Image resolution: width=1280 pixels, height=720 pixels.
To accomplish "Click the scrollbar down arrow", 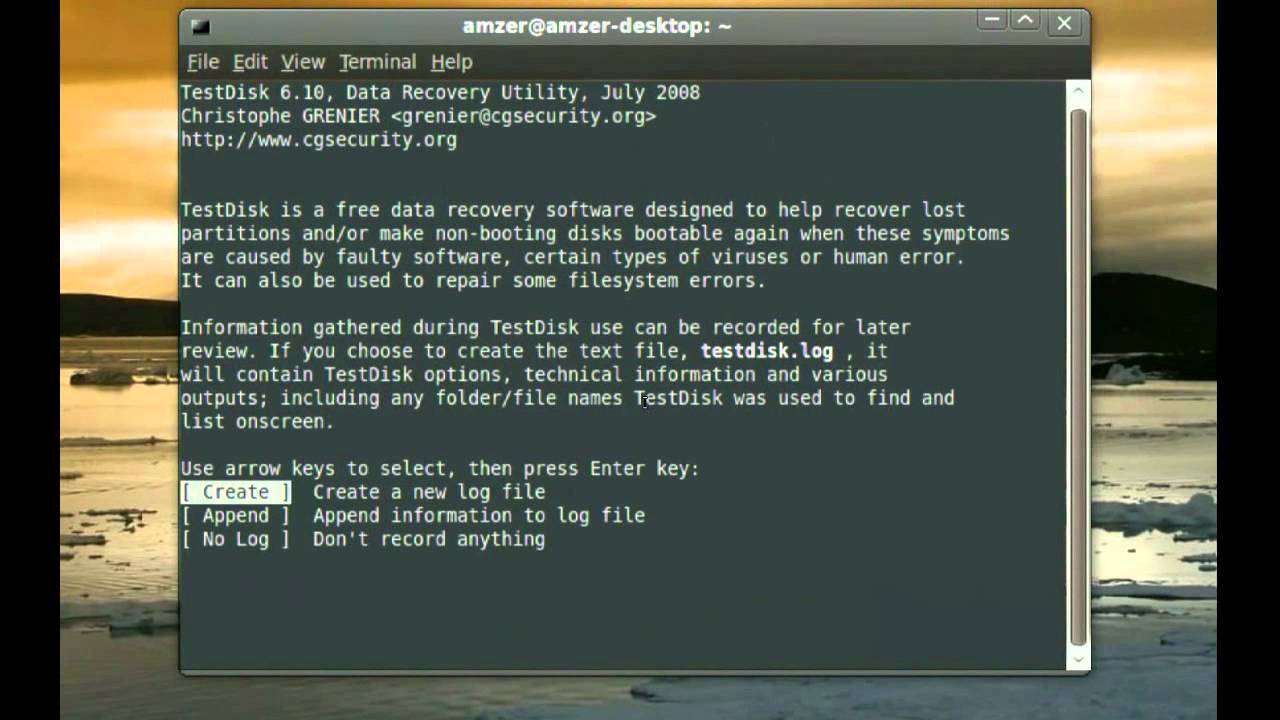I will pyautogui.click(x=1078, y=660).
